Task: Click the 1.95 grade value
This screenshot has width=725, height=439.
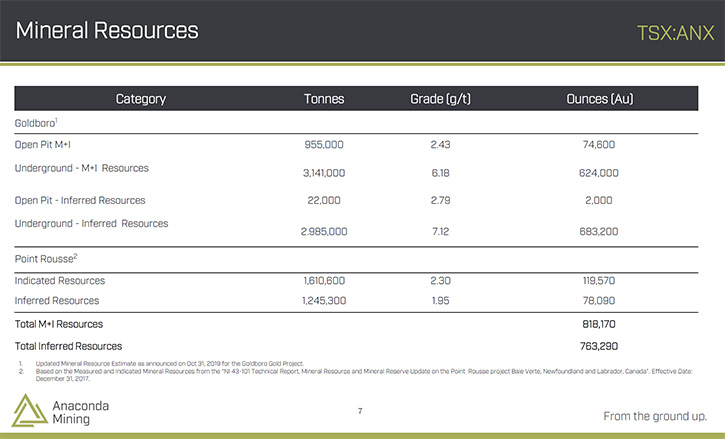Action: point(440,301)
